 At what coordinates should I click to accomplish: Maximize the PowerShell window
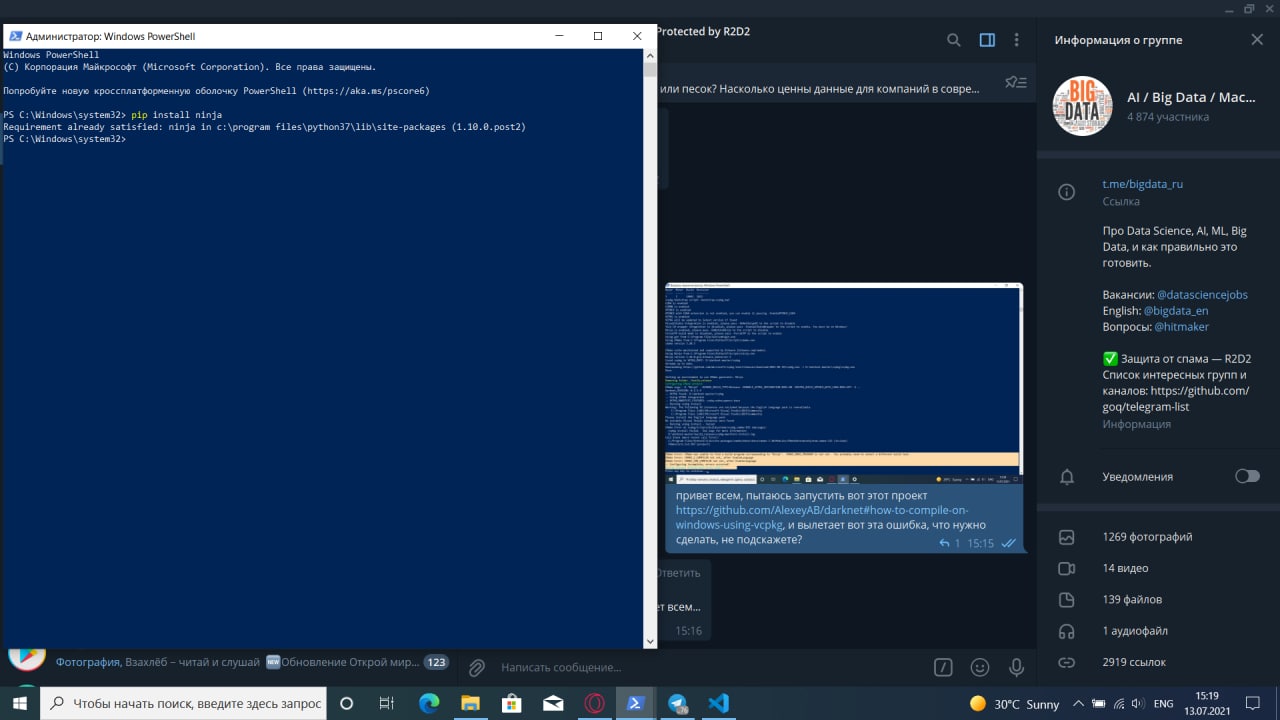[598, 36]
